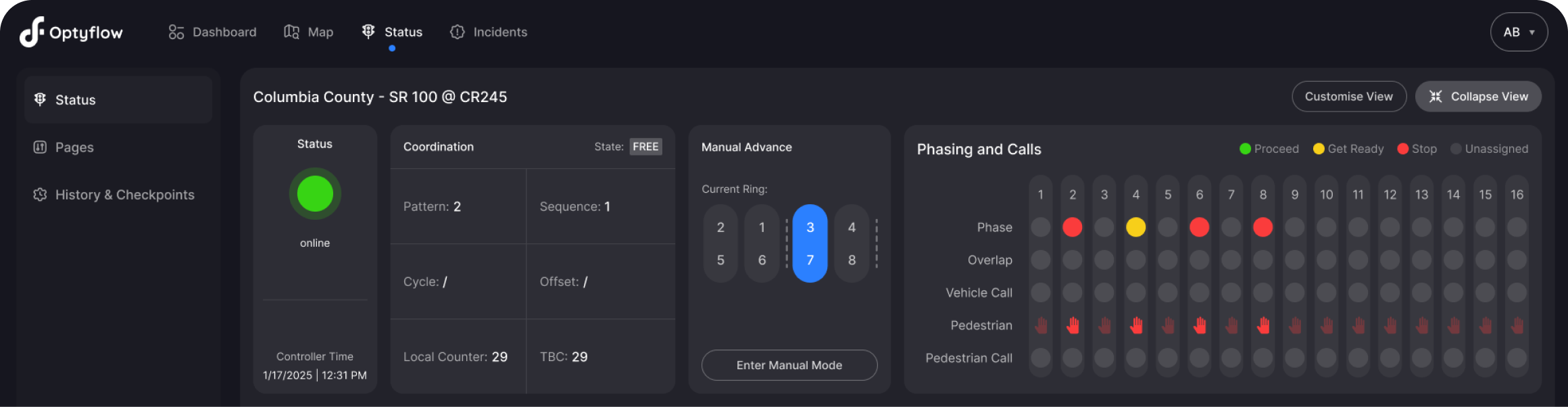Click the Map icon in the navbar
The height and width of the screenshot is (407, 1568).
(x=291, y=32)
